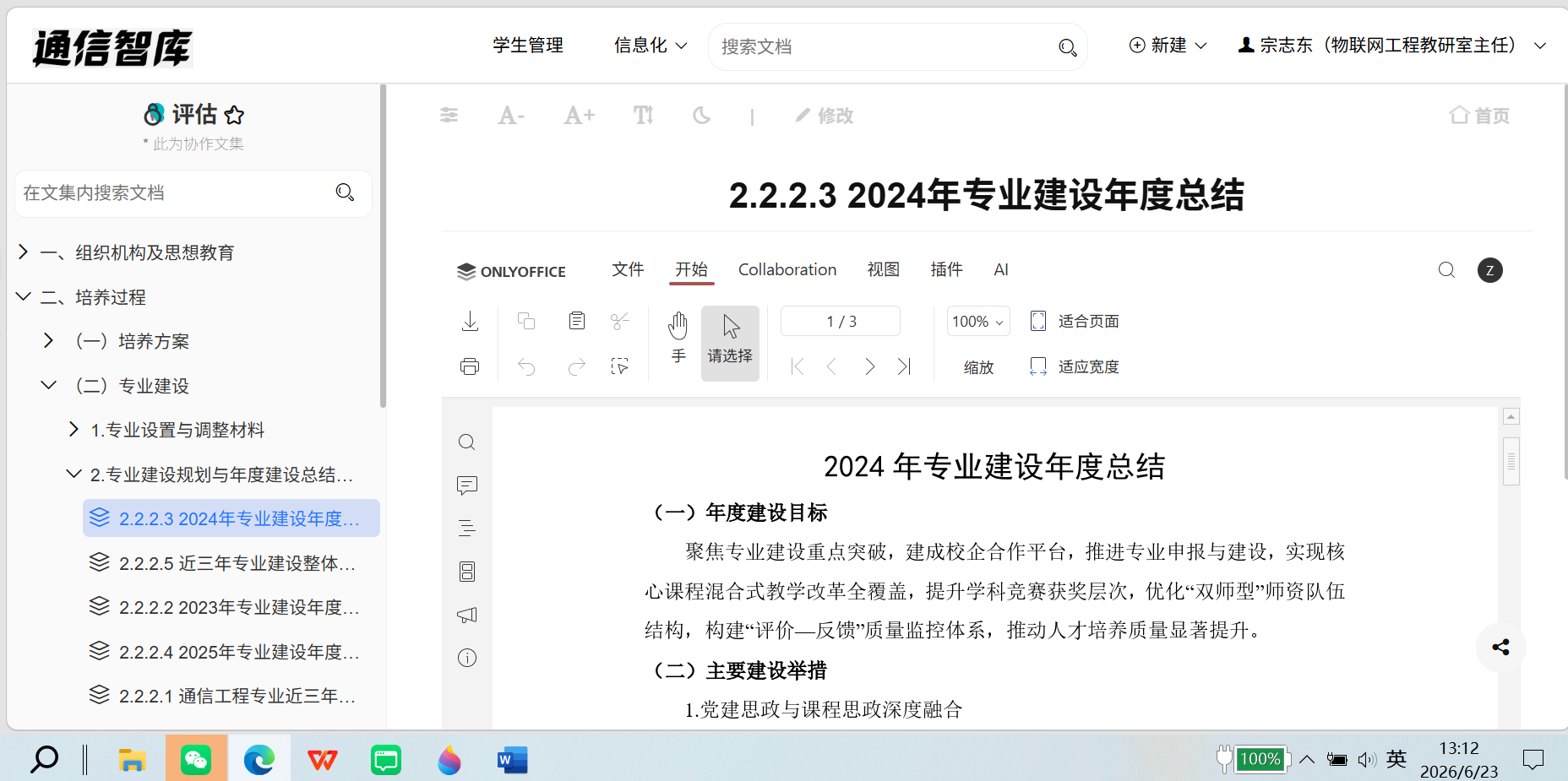The height and width of the screenshot is (781, 1568).
Task: Switch to the Collaboration tab
Action: [x=787, y=269]
